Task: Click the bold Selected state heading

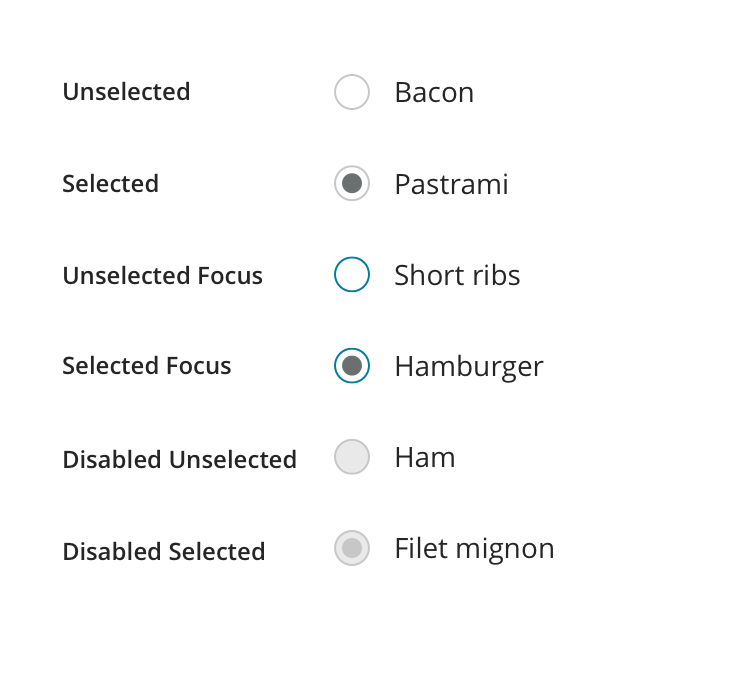Action: [x=110, y=184]
